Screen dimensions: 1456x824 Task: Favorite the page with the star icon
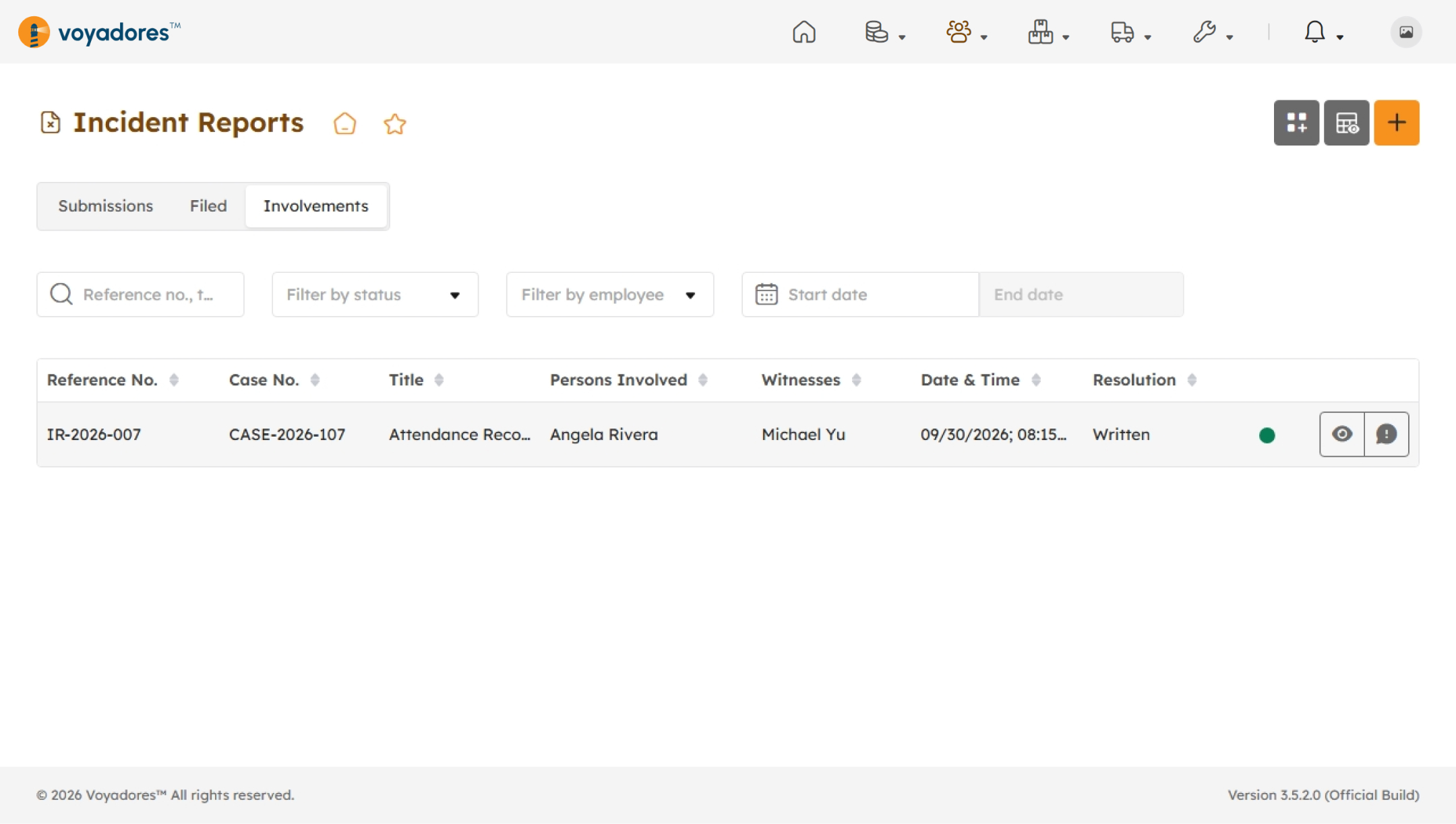[395, 124]
